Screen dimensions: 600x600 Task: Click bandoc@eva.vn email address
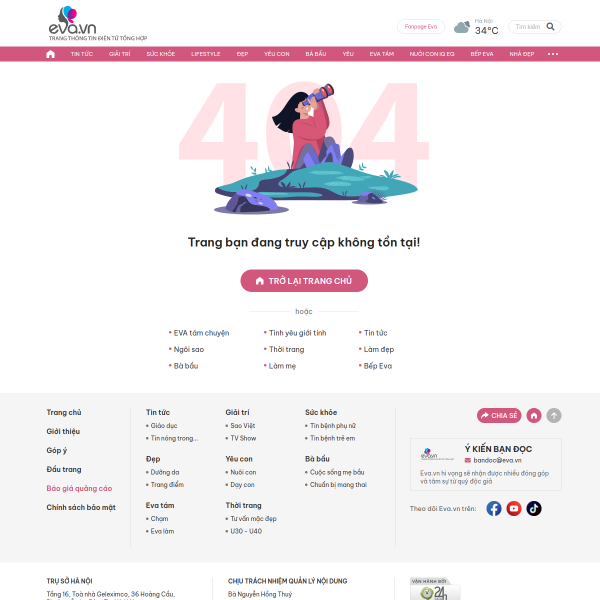[x=497, y=460]
